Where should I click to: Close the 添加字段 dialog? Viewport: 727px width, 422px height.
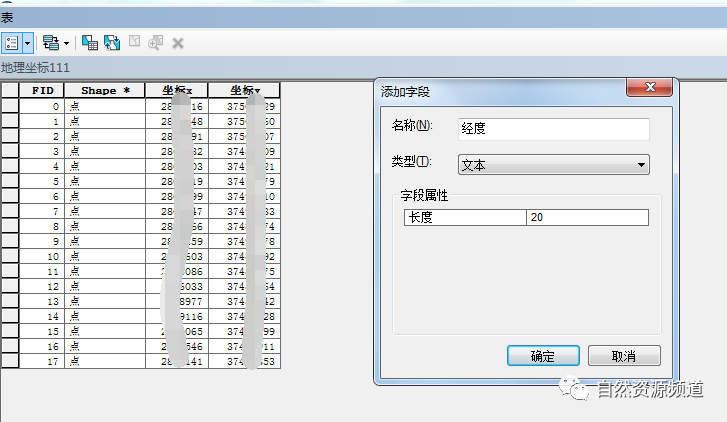649,87
